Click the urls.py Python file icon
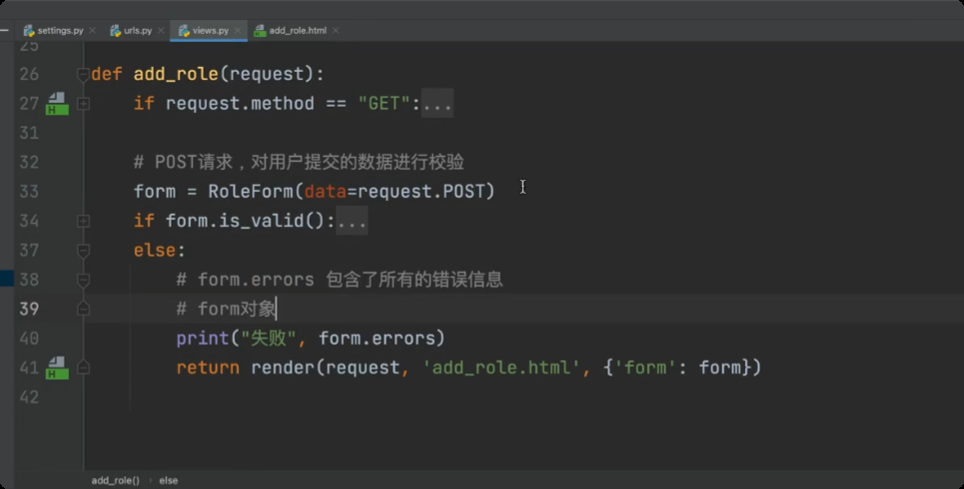Image resolution: width=964 pixels, height=489 pixels. pos(115,30)
